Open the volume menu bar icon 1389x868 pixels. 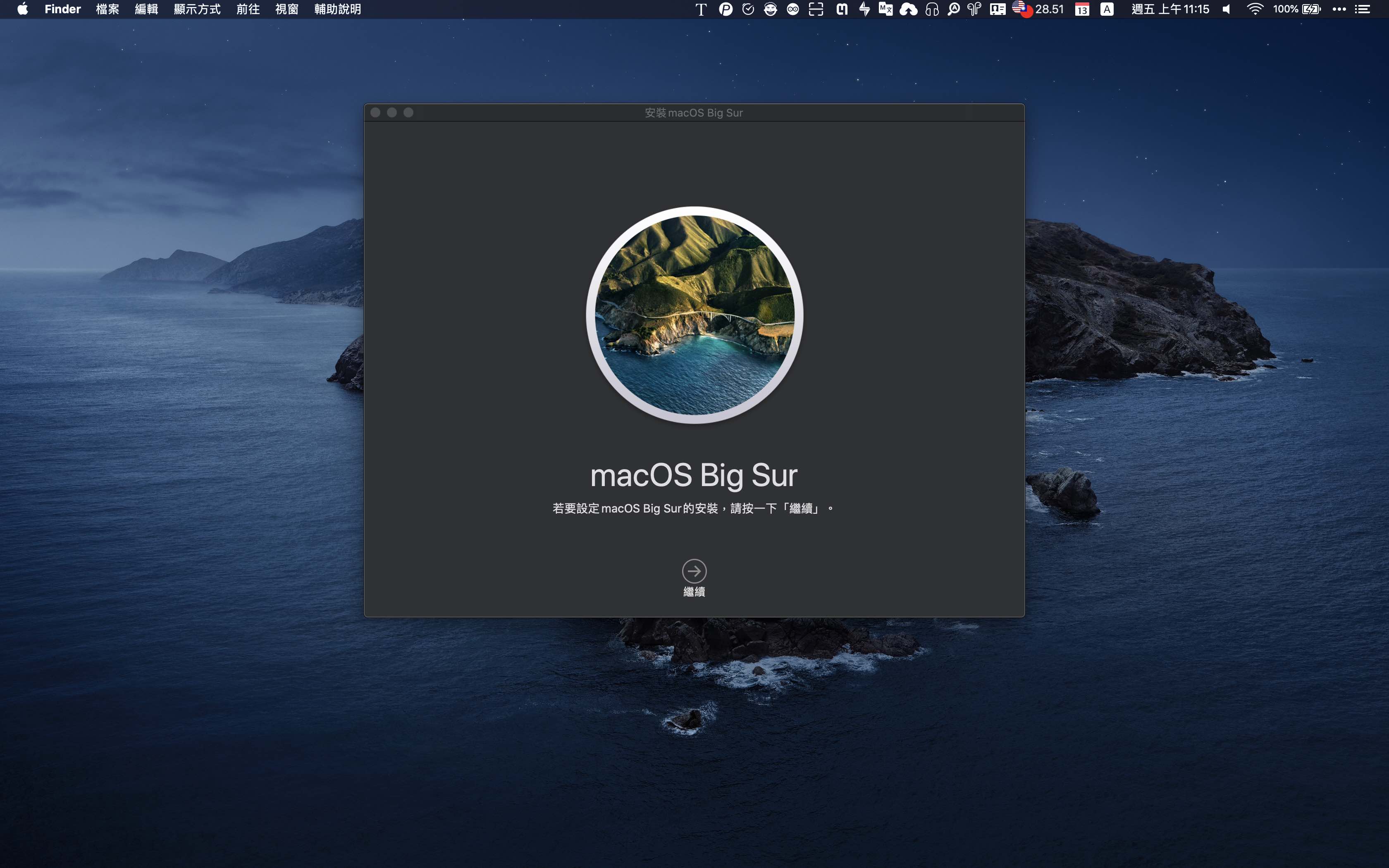click(x=1227, y=9)
